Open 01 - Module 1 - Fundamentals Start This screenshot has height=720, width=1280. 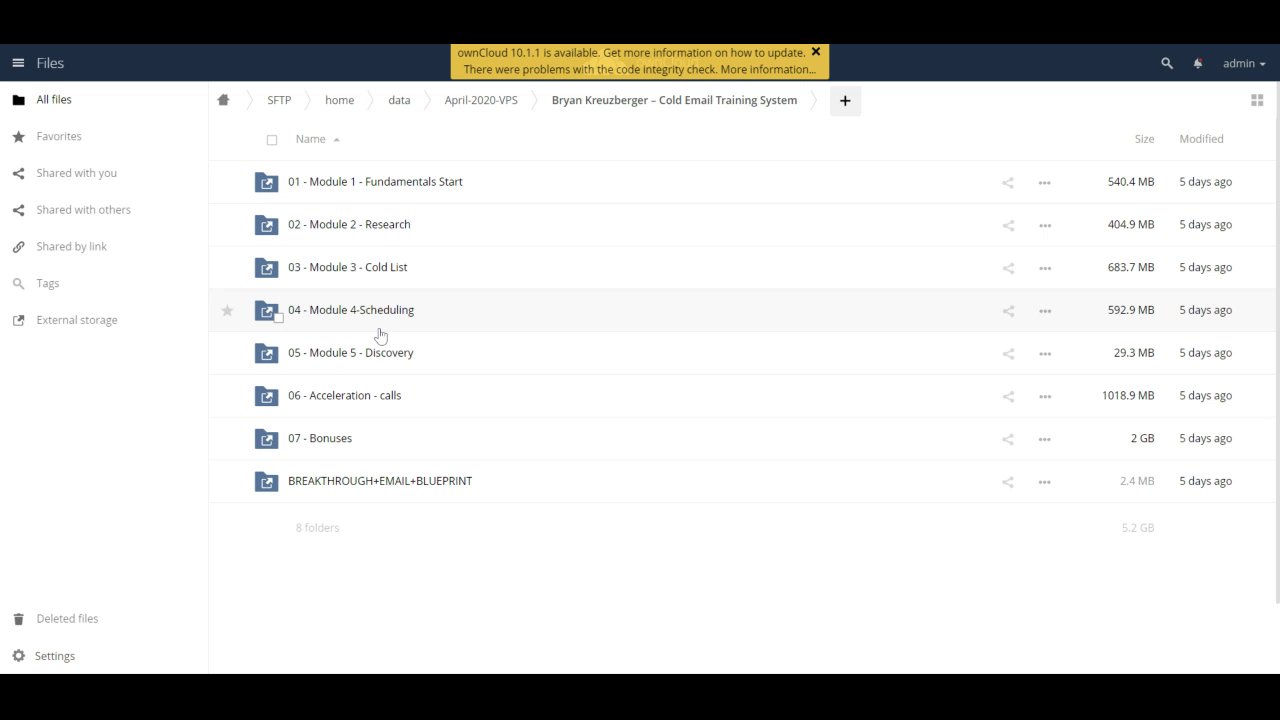(375, 182)
